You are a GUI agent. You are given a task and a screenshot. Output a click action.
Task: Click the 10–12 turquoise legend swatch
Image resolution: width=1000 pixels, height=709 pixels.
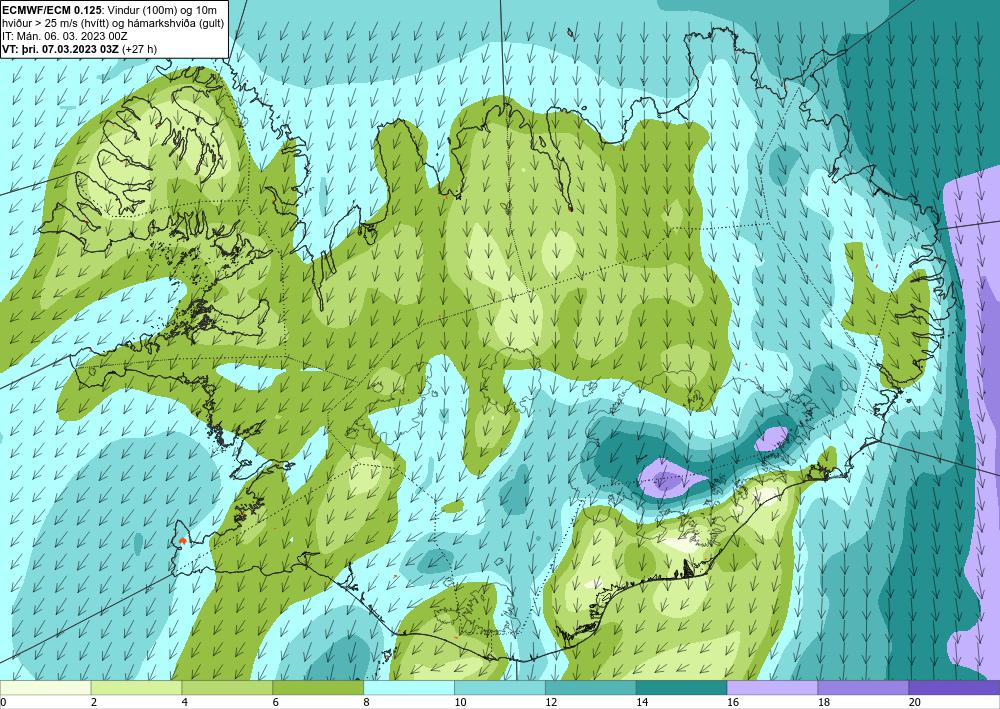point(499,688)
